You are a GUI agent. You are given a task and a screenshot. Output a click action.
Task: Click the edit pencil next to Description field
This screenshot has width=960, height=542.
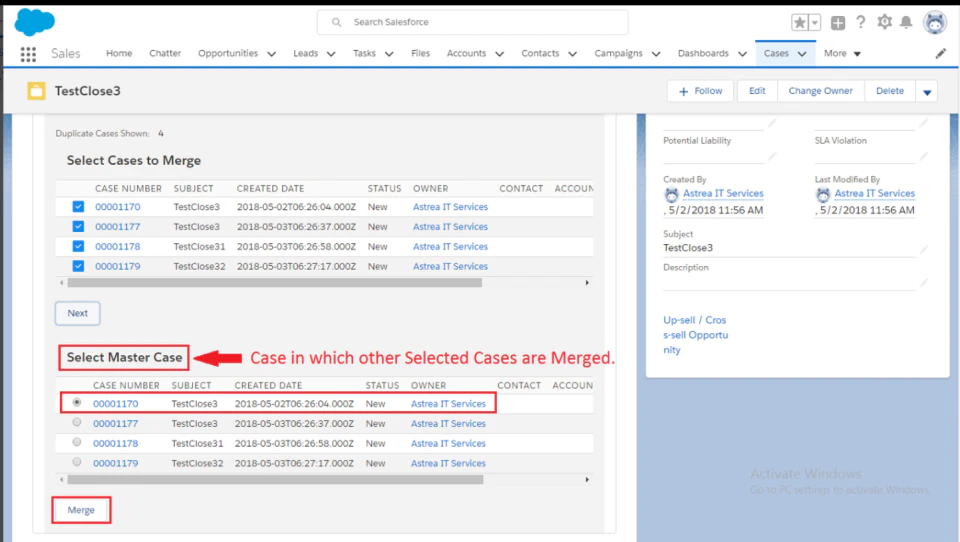(923, 282)
